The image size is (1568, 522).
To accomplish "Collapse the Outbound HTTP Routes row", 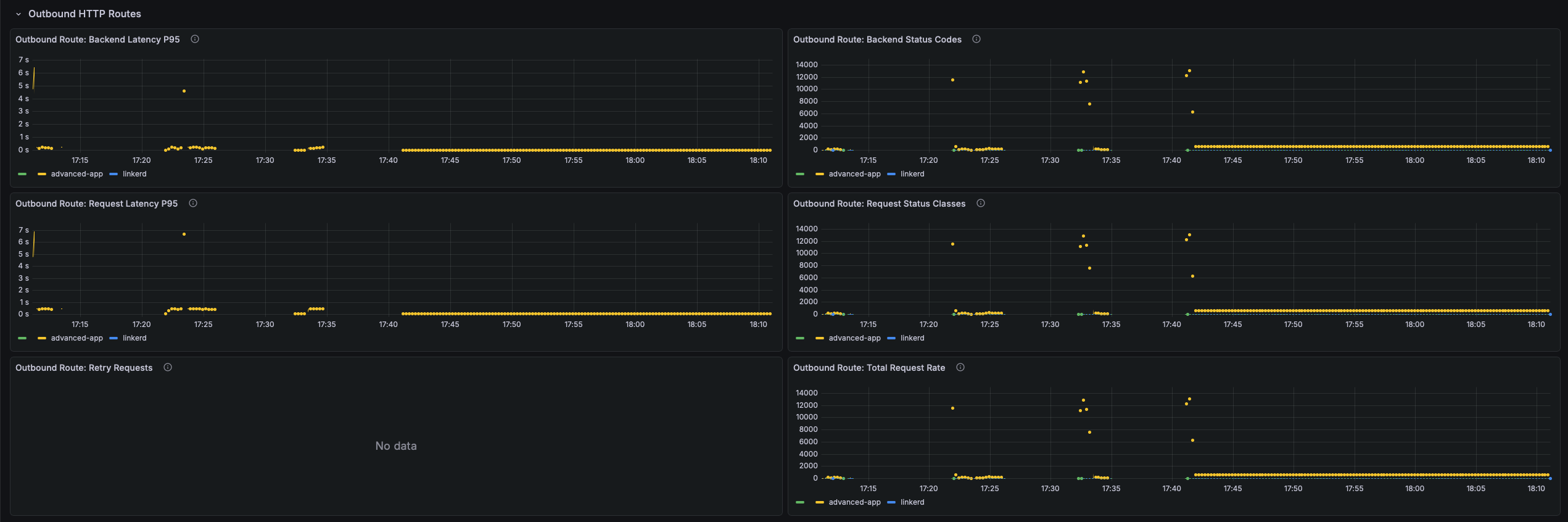I will pos(19,14).
